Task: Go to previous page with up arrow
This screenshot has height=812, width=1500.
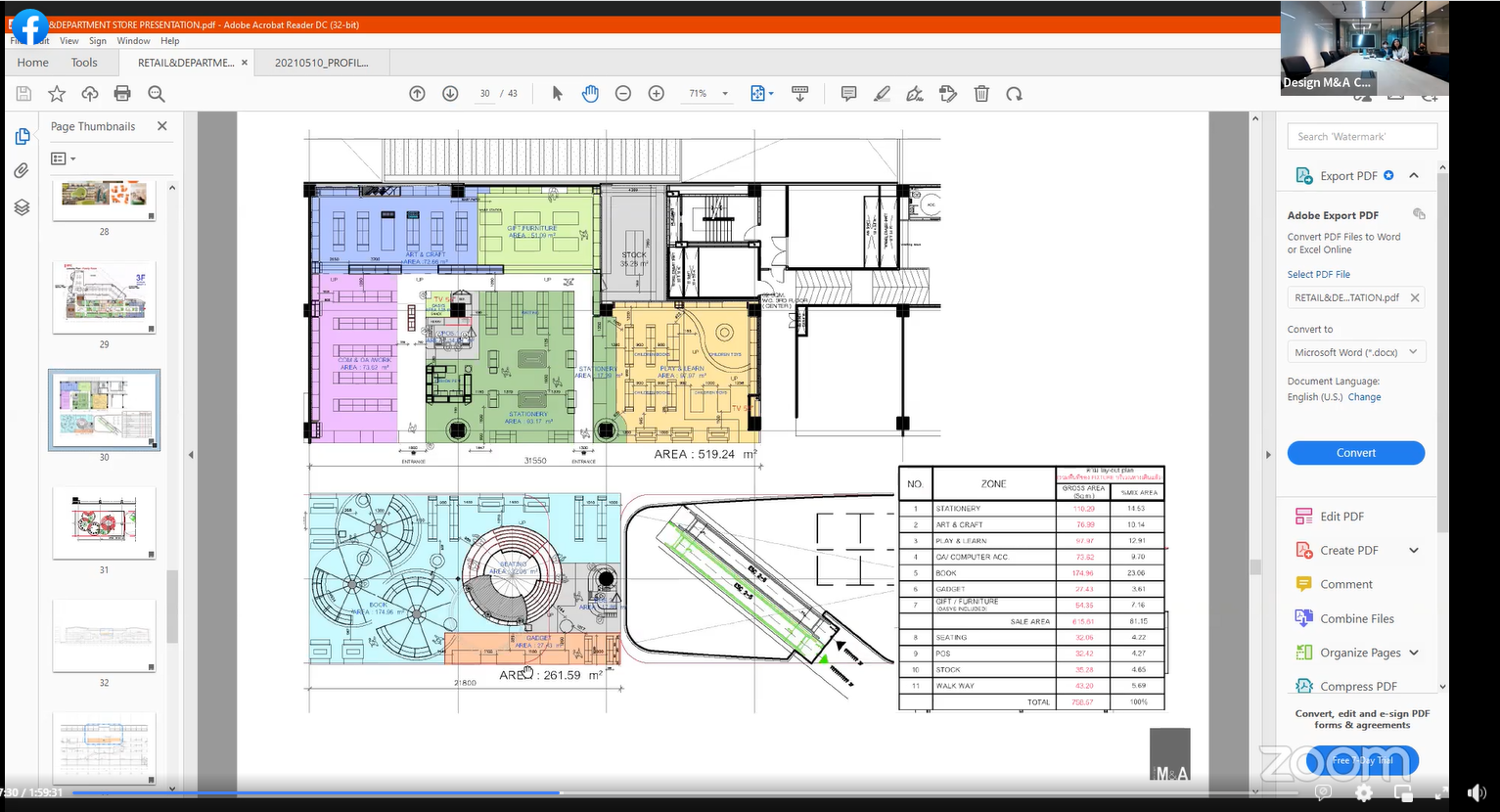Action: [417, 94]
